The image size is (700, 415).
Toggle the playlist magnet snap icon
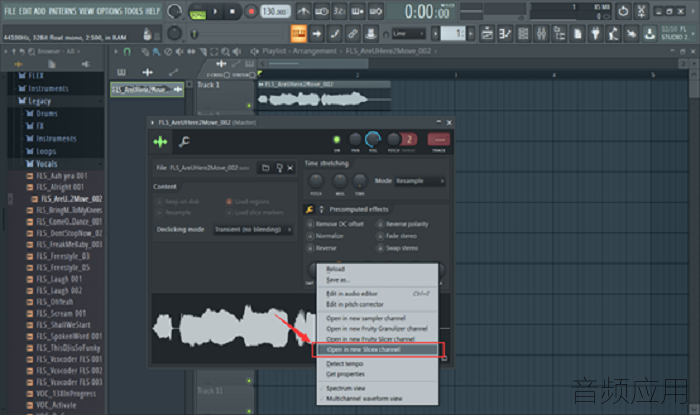pyautogui.click(x=127, y=52)
